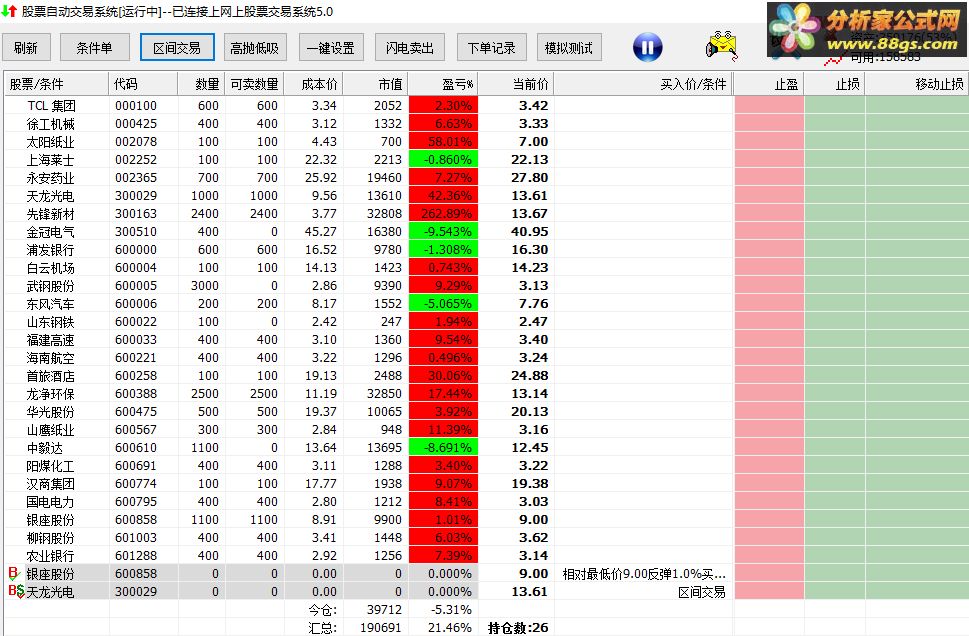Screen dimensions: 969x636
Task: Click the 262.89% profit cell
Action: [443, 214]
